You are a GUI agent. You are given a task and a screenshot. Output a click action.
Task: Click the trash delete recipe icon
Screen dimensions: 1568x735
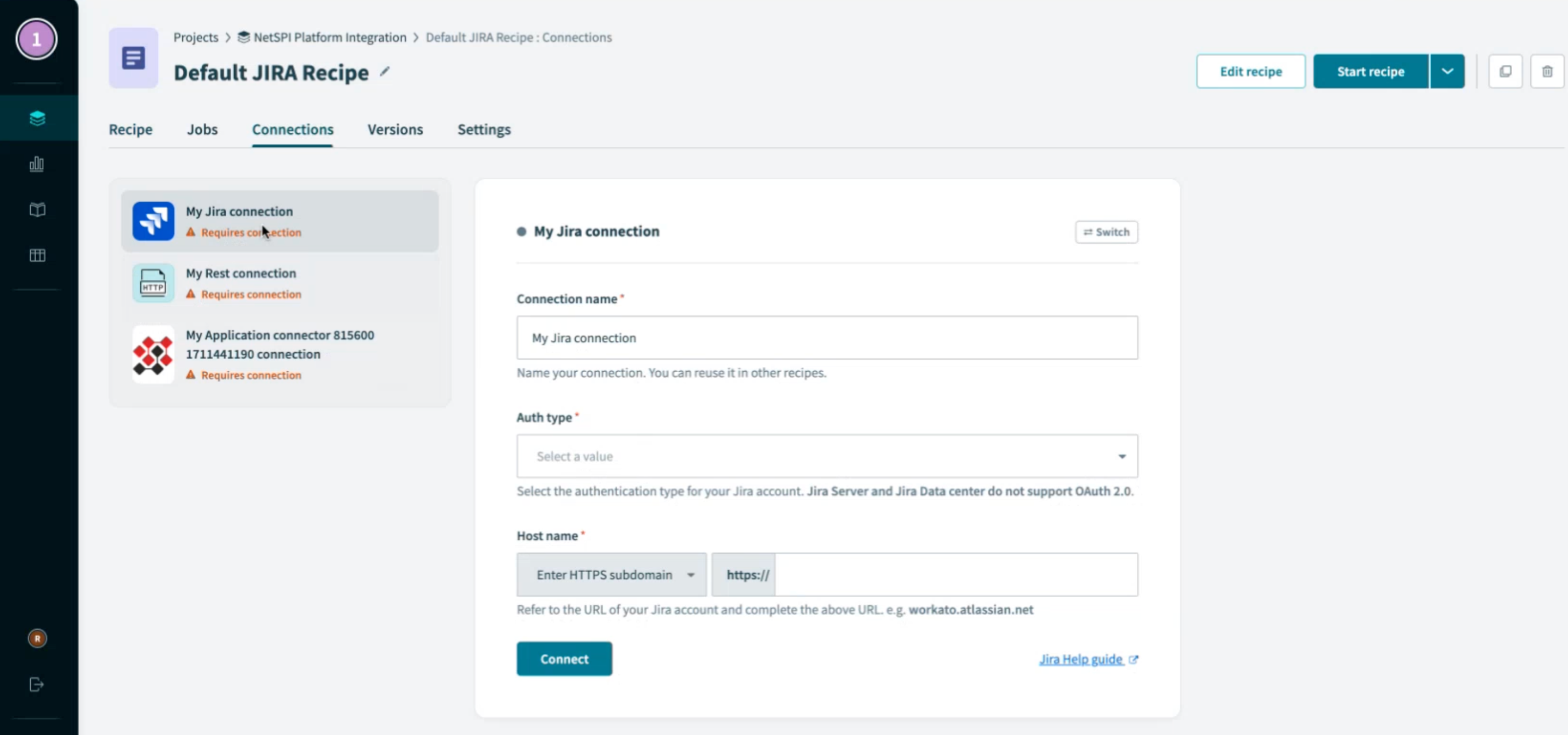click(1547, 72)
